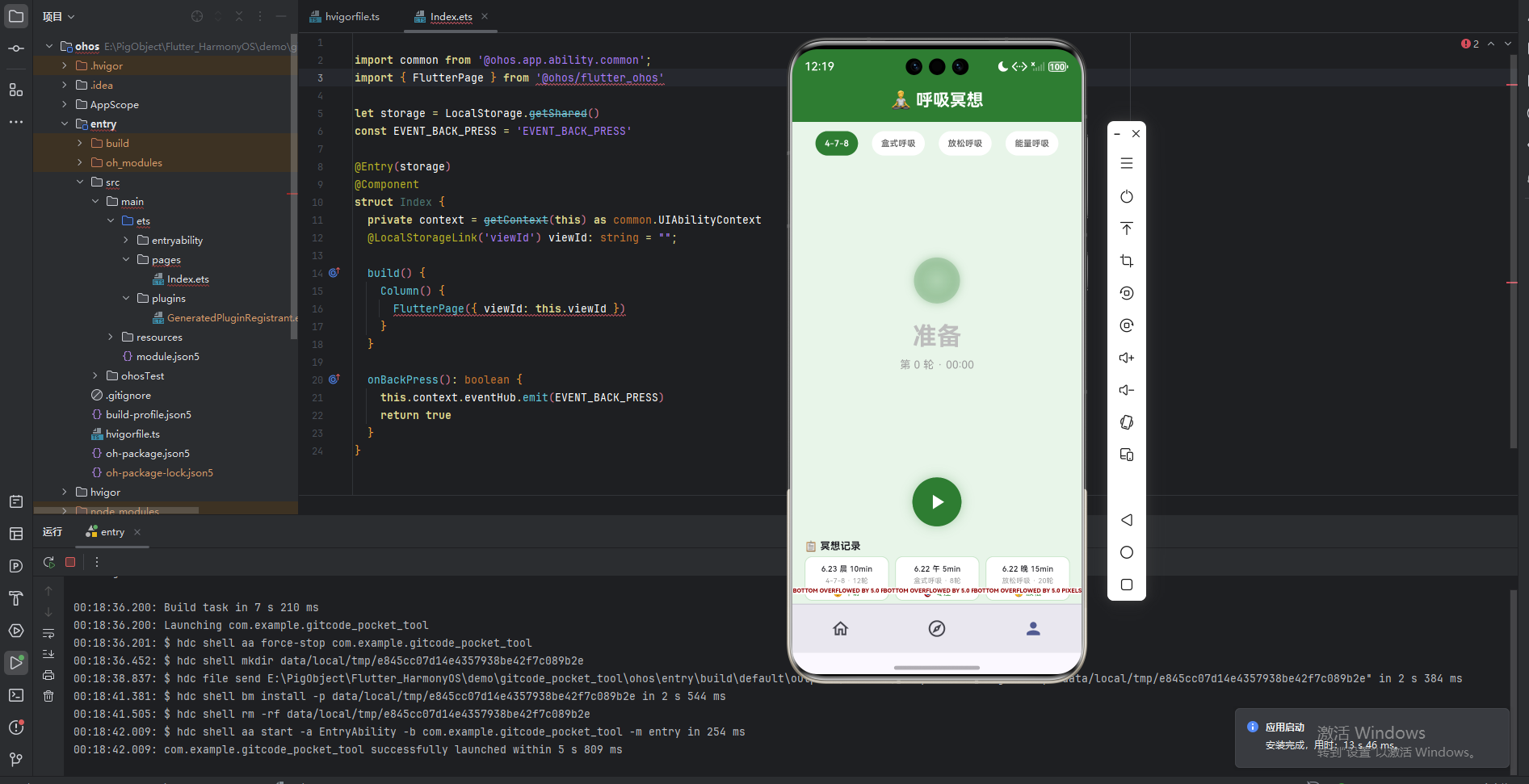Image resolution: width=1529 pixels, height=784 pixels.
Task: Expand the resources folder
Action: pos(111,337)
